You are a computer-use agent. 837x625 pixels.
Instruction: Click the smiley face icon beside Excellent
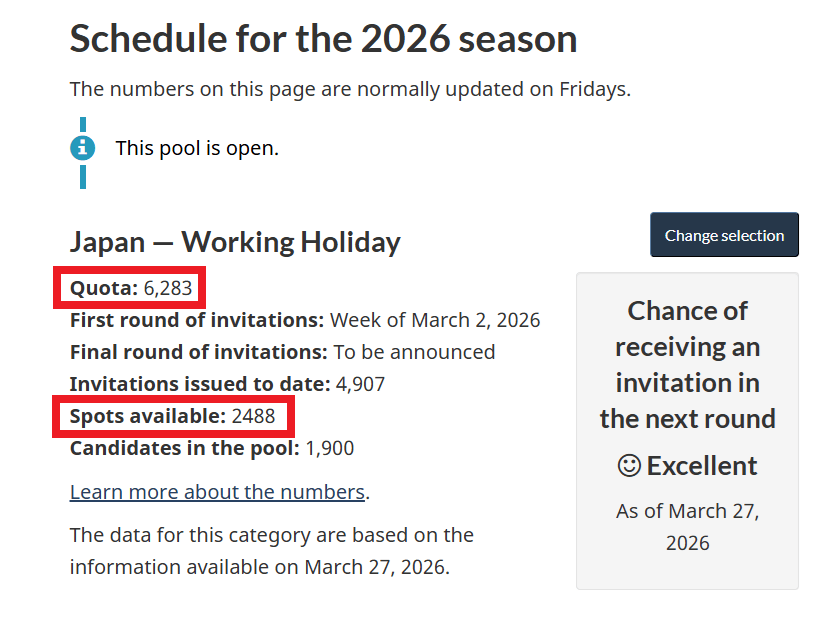tap(629, 466)
